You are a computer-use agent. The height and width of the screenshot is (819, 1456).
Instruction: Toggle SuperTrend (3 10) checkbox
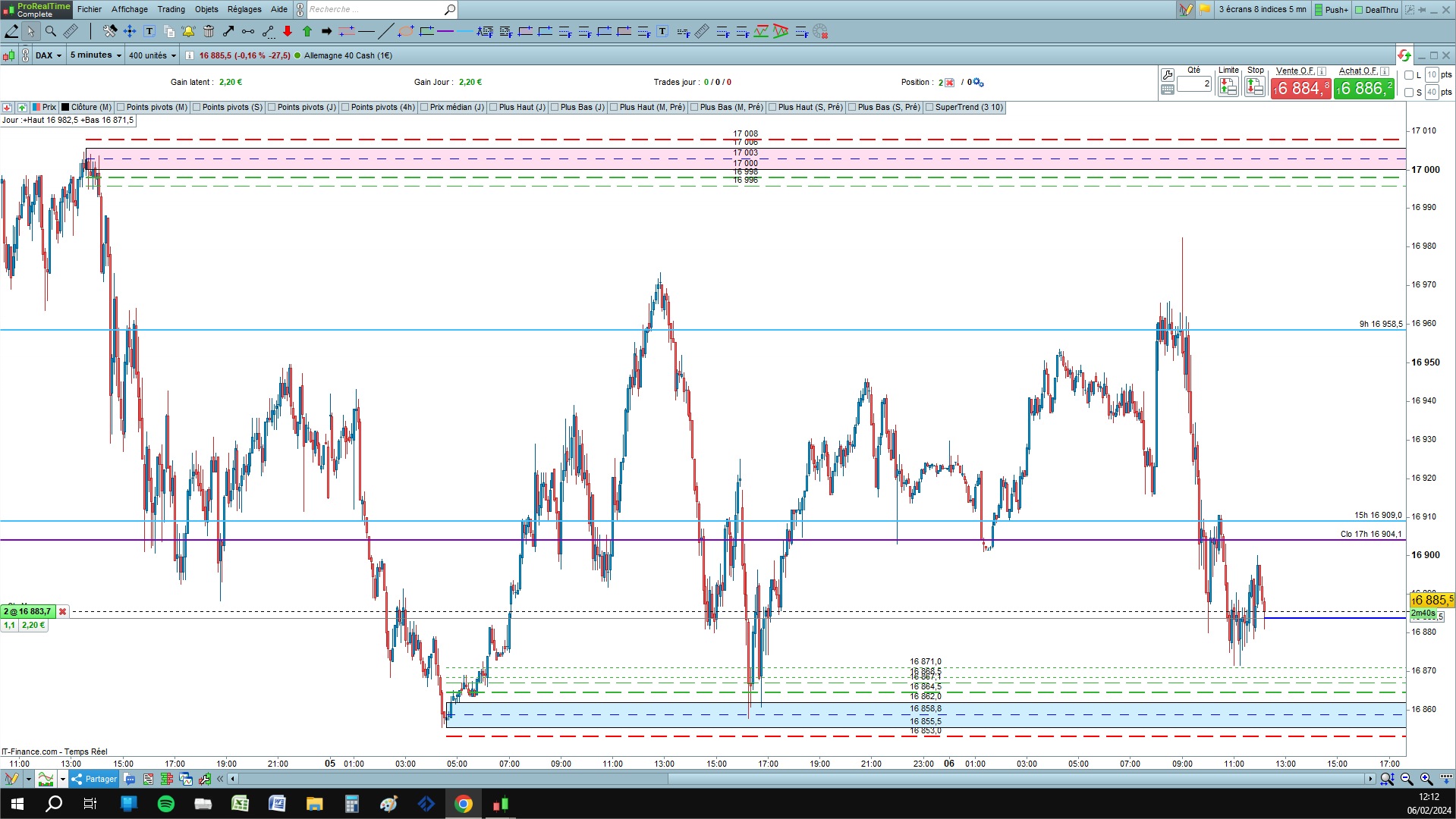point(930,108)
